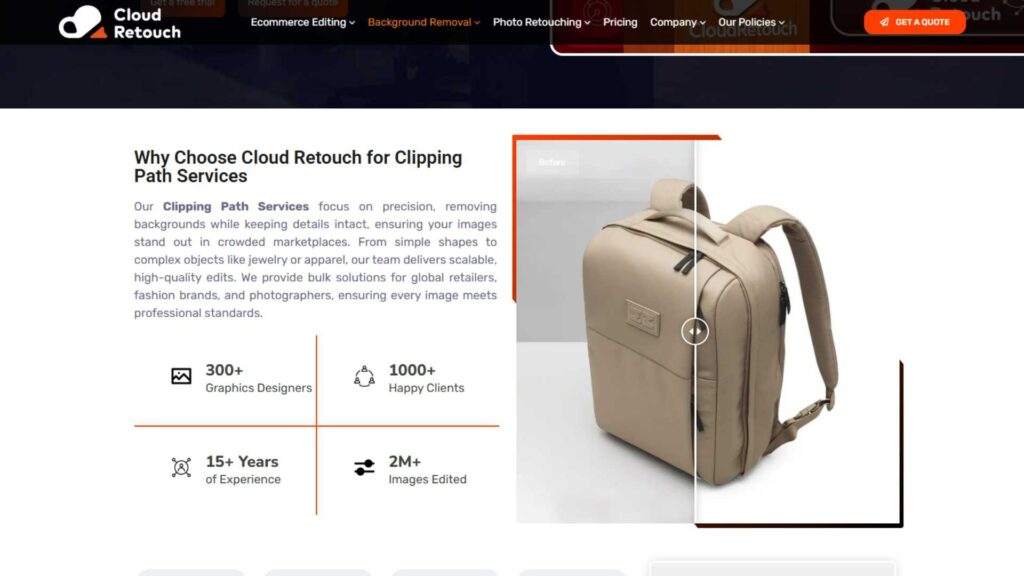Click the before/after slider handle on backpack
This screenshot has width=1024, height=576.
[695, 331]
